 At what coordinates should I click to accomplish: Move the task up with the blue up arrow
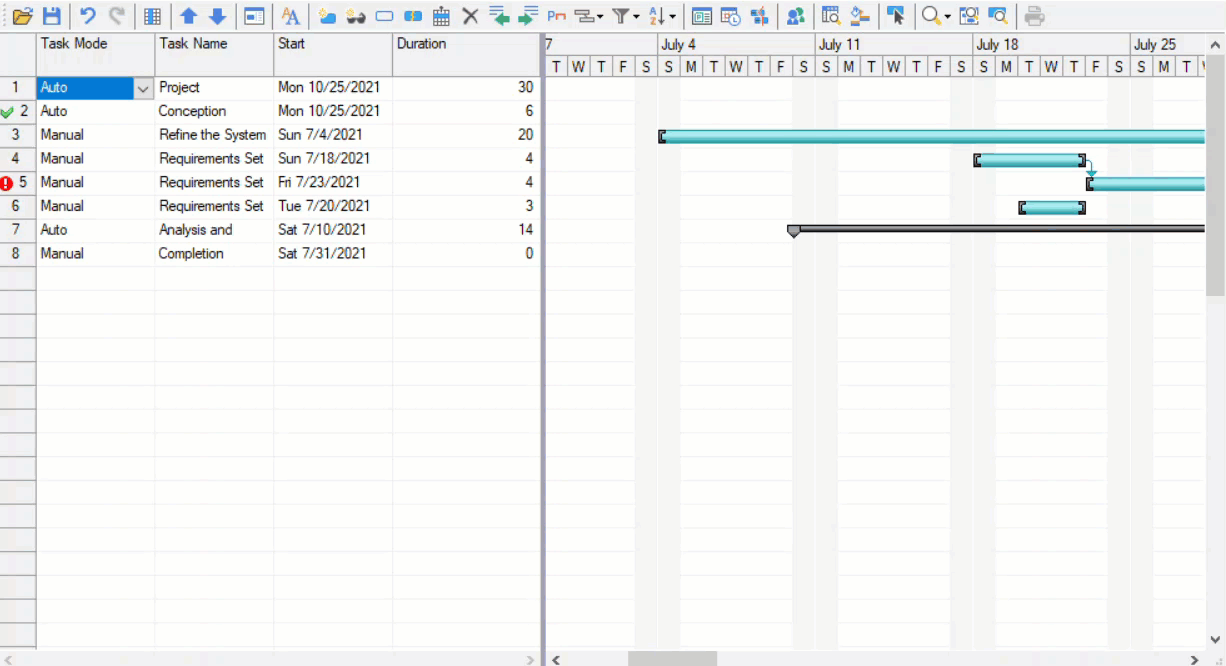coord(188,16)
